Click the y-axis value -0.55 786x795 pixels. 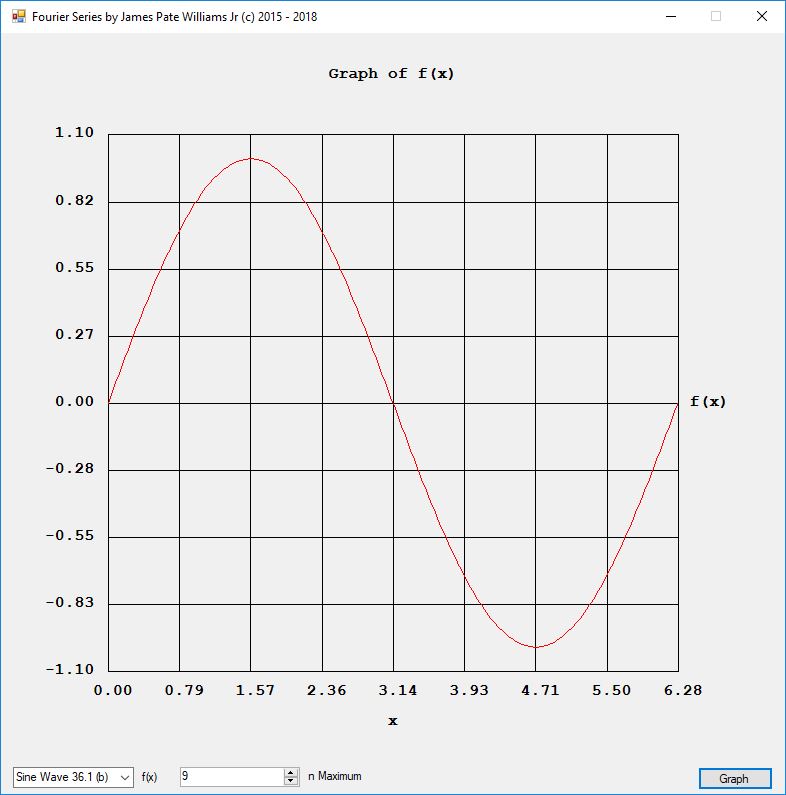pos(70,535)
